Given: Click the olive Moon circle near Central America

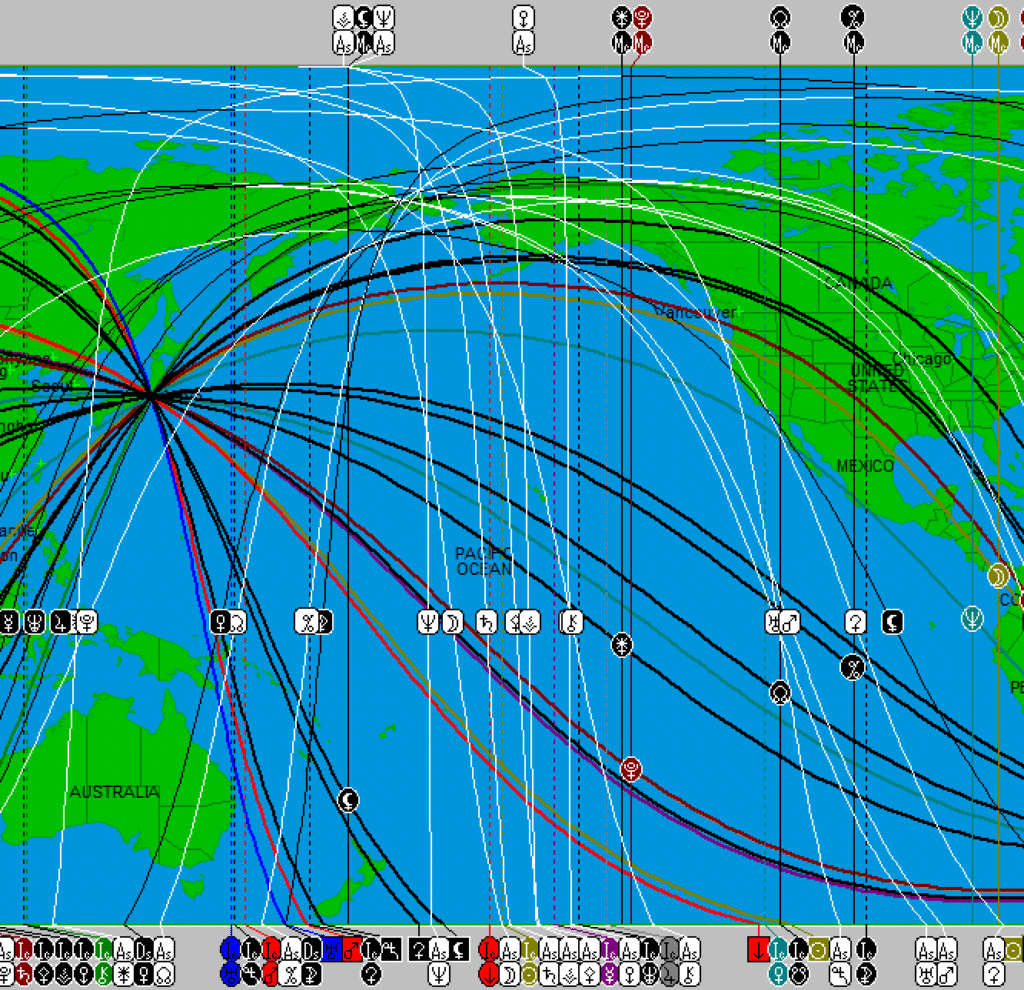Looking at the screenshot, I should (x=998, y=576).
